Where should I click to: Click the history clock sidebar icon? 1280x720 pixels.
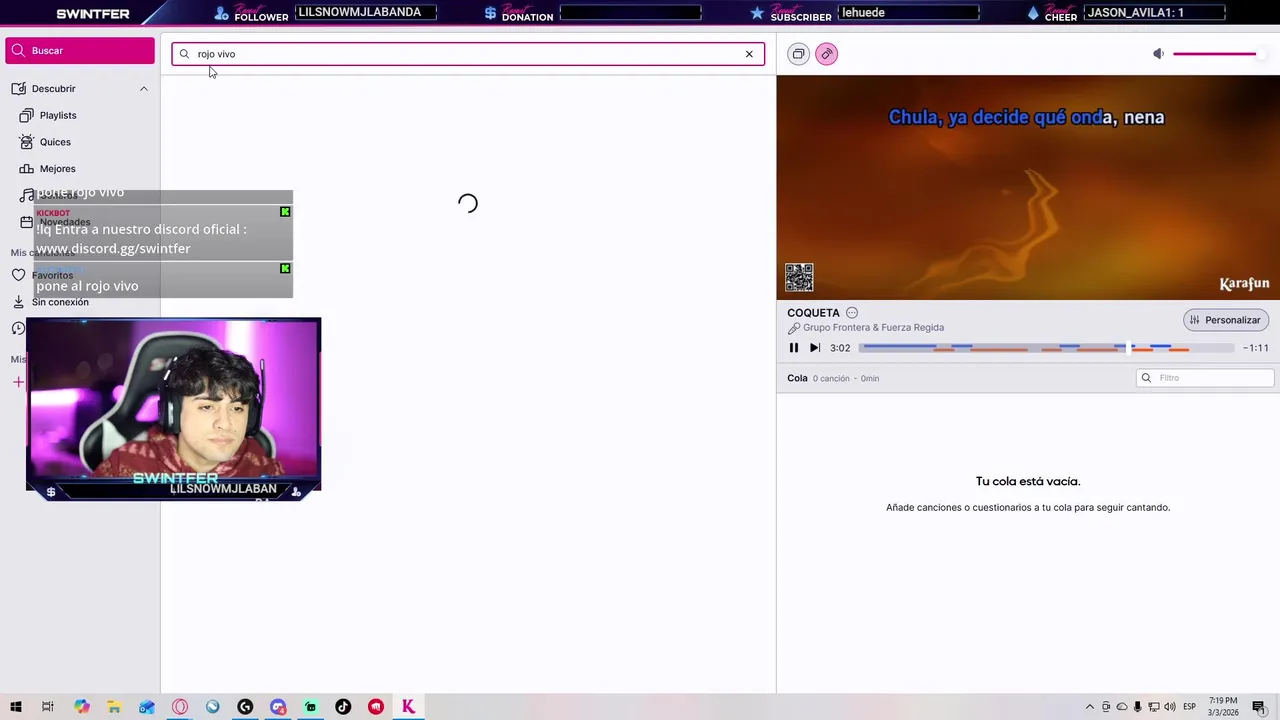tap(18, 329)
